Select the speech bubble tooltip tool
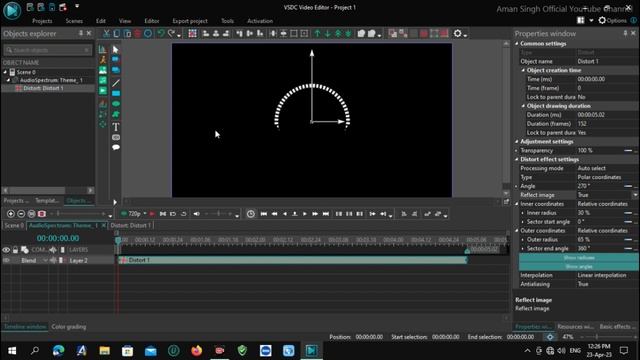Viewport: 640px width, 360px height. coord(116,147)
